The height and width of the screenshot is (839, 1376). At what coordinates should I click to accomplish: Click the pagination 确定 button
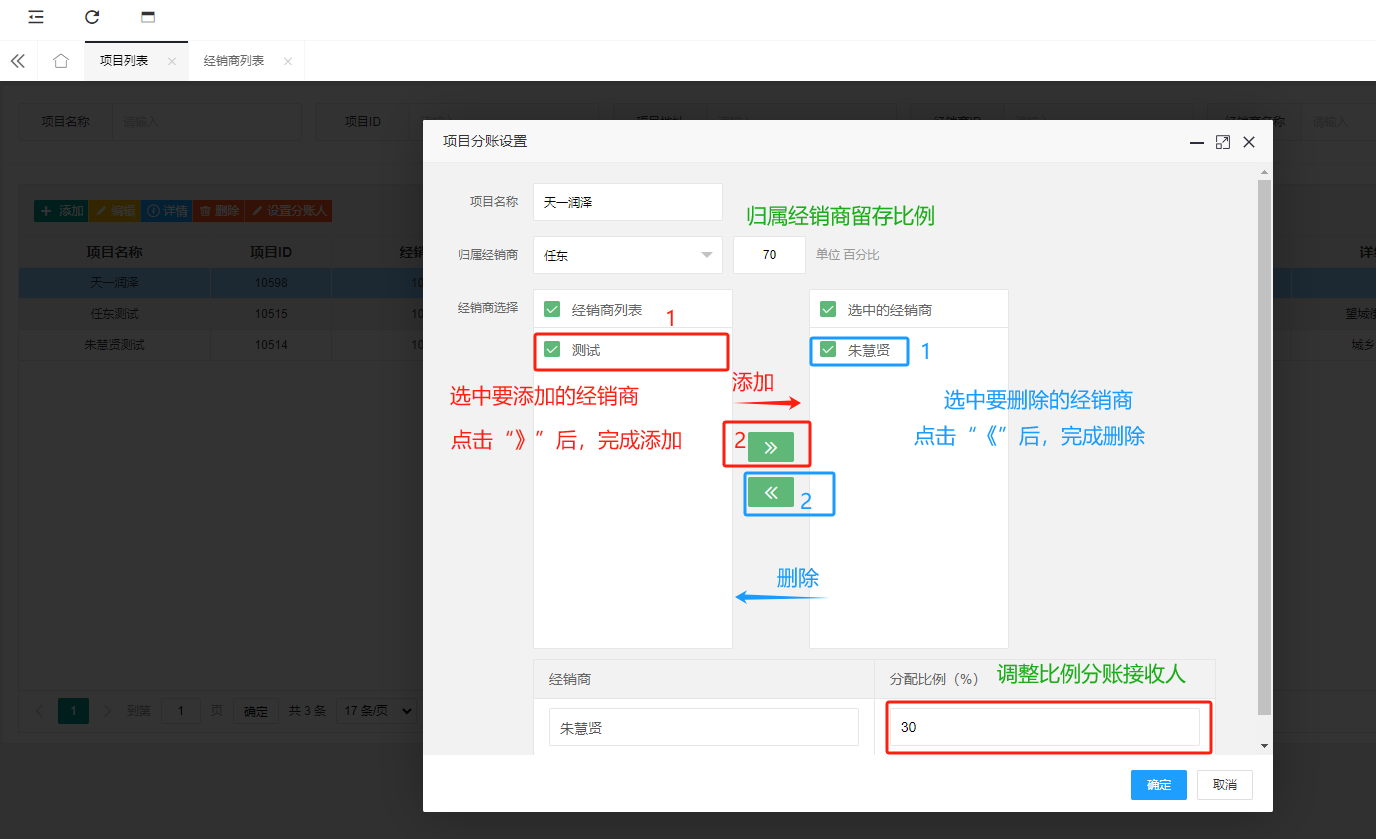[257, 711]
